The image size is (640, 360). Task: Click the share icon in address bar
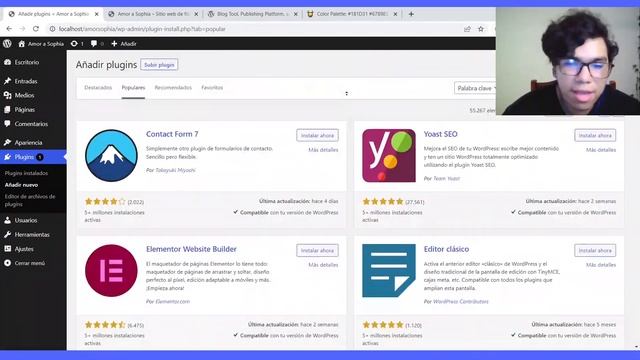[x=467, y=29]
